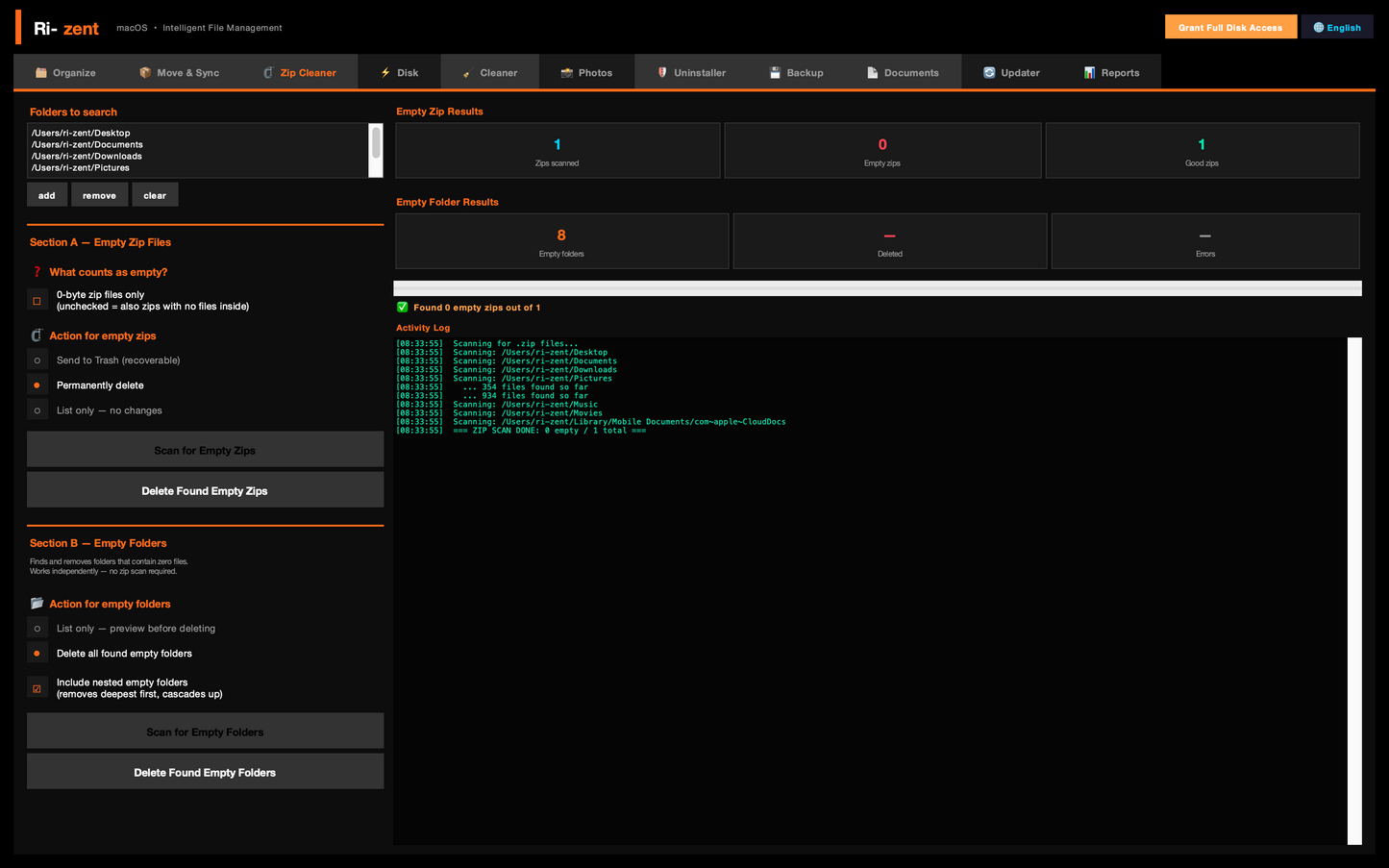Click the Reports chart icon
This screenshot has height=868, width=1389.
(1089, 73)
